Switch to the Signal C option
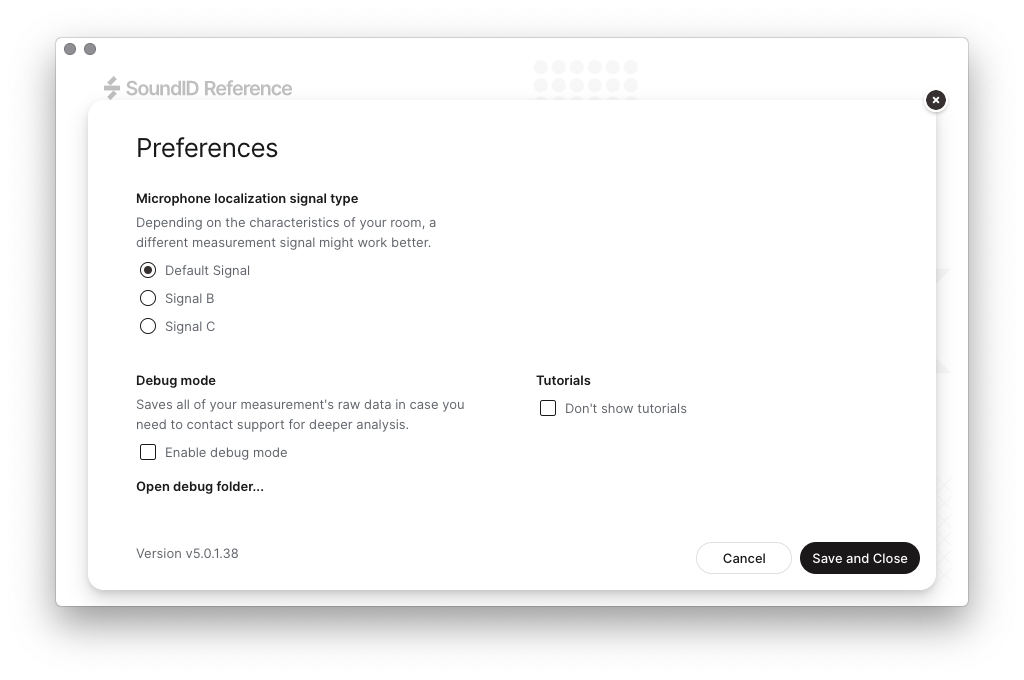1024x680 pixels. tap(148, 326)
